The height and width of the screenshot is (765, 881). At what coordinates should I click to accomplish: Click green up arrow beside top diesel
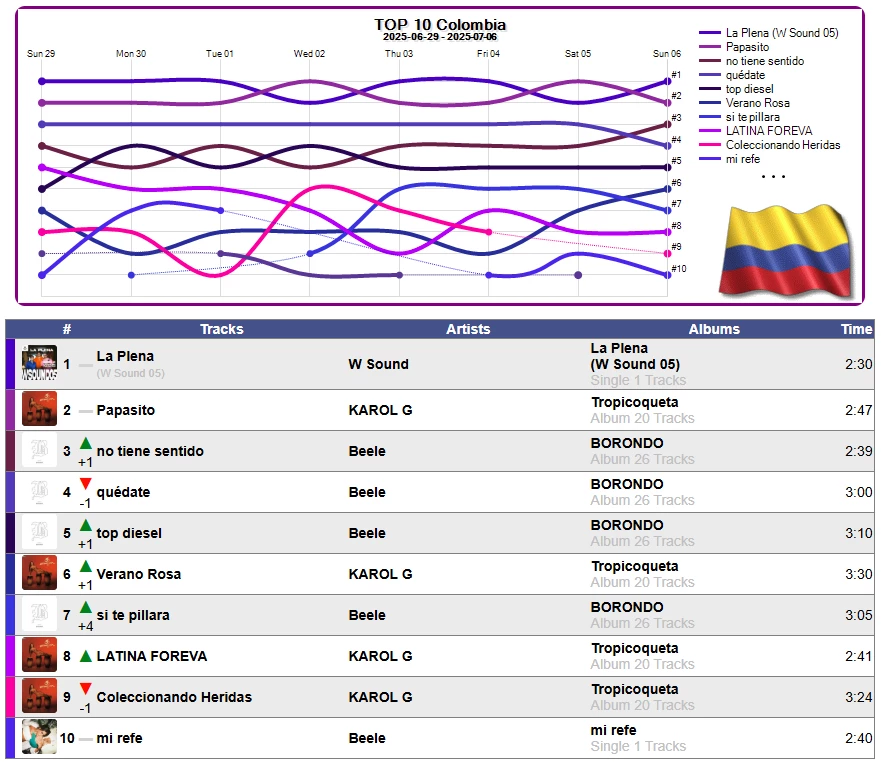tap(85, 526)
